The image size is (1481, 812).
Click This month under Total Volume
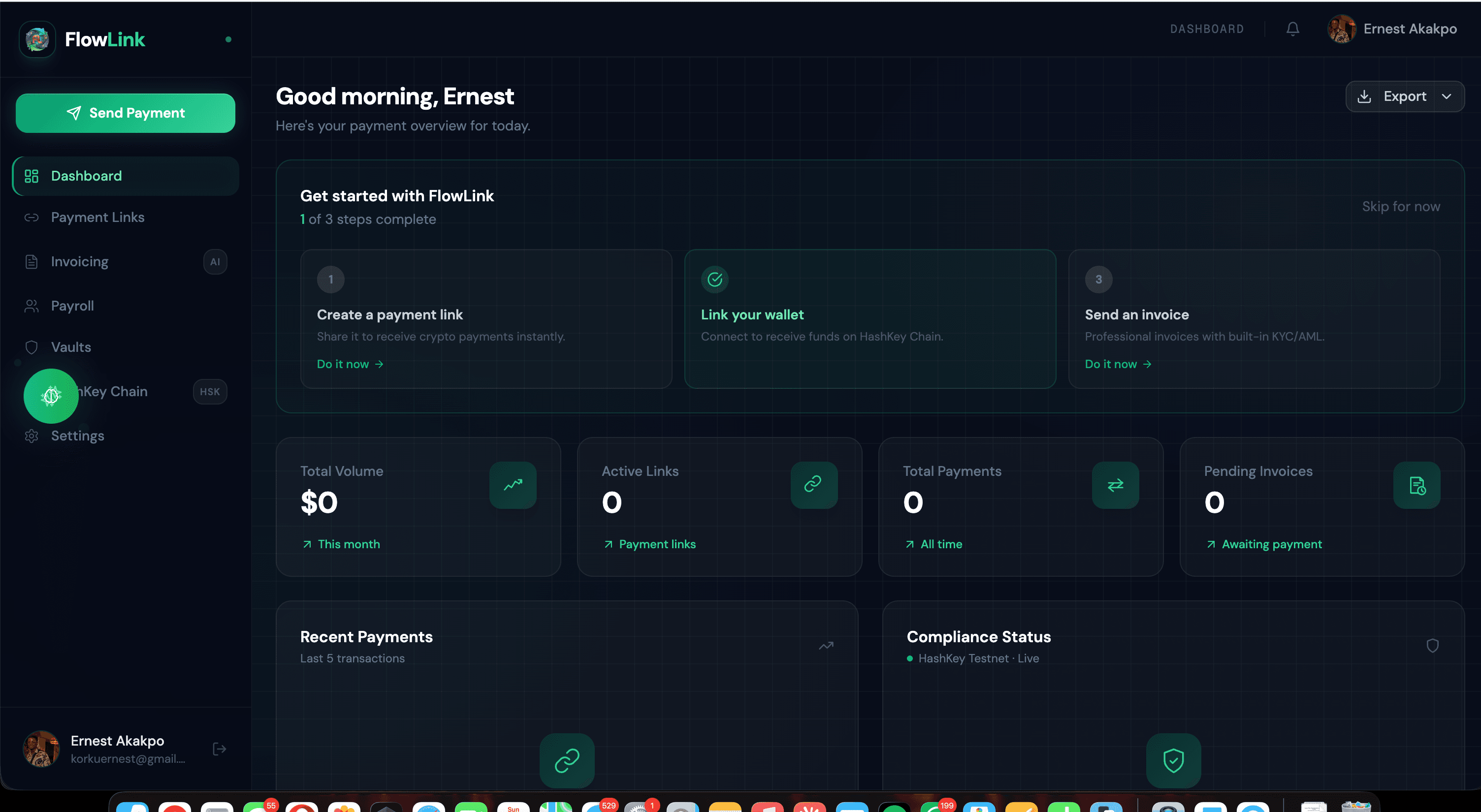(x=349, y=544)
